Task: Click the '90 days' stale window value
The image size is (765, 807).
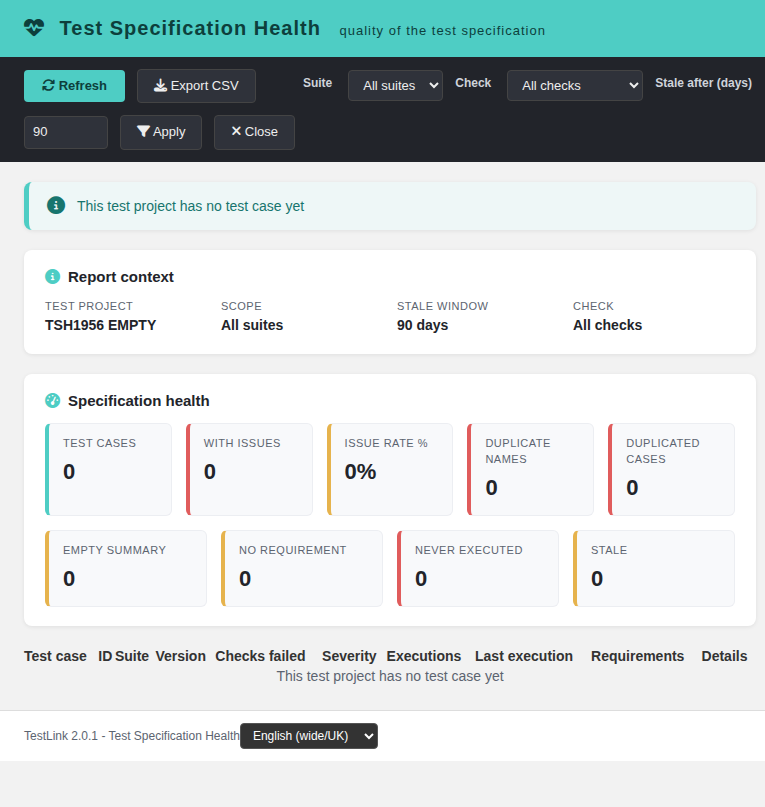Action: tap(422, 325)
